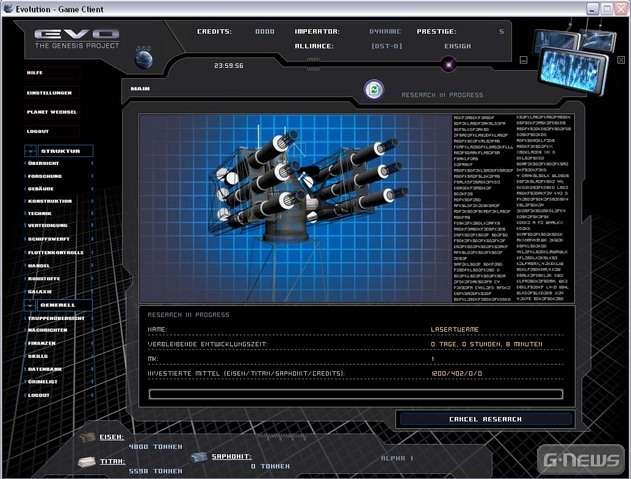
Task: Open Nachrichten under Generell
Action: click(x=47, y=330)
